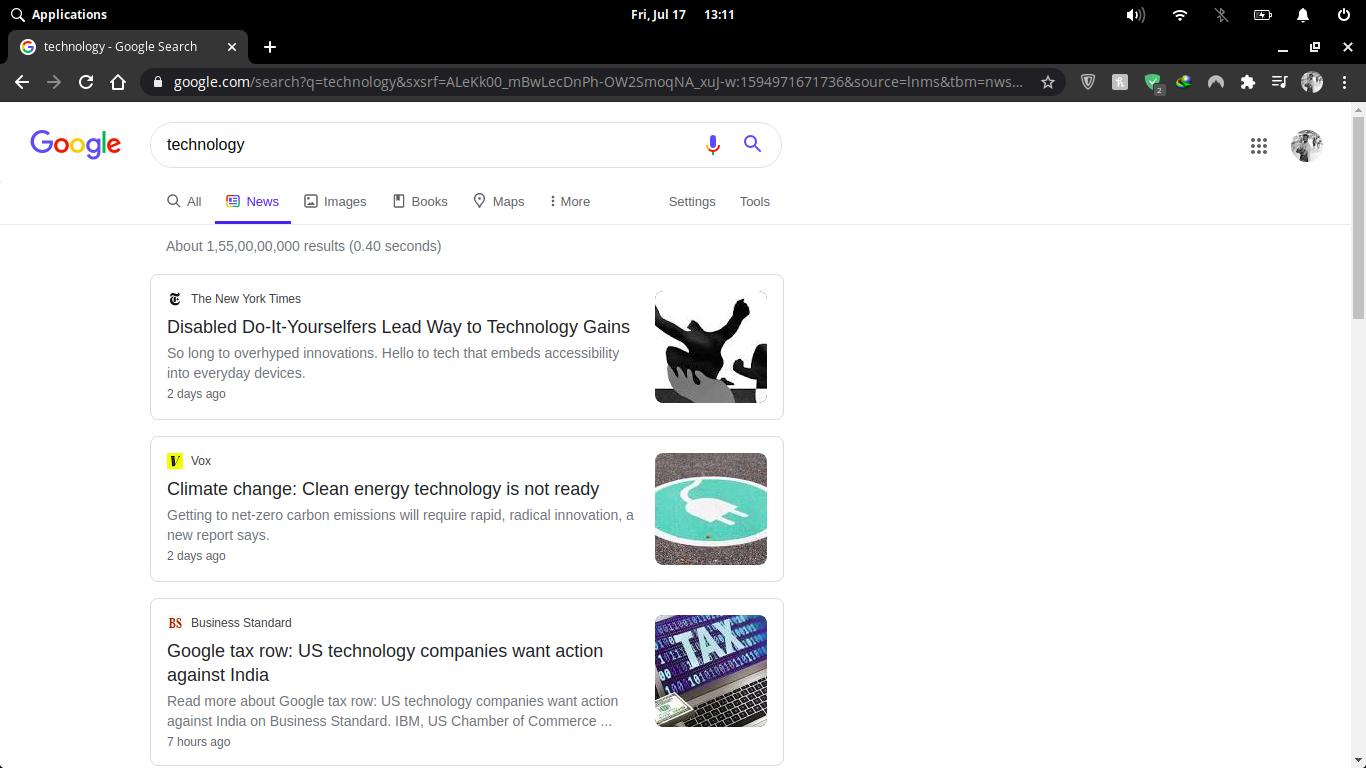Open the search Settings menu

(692, 202)
